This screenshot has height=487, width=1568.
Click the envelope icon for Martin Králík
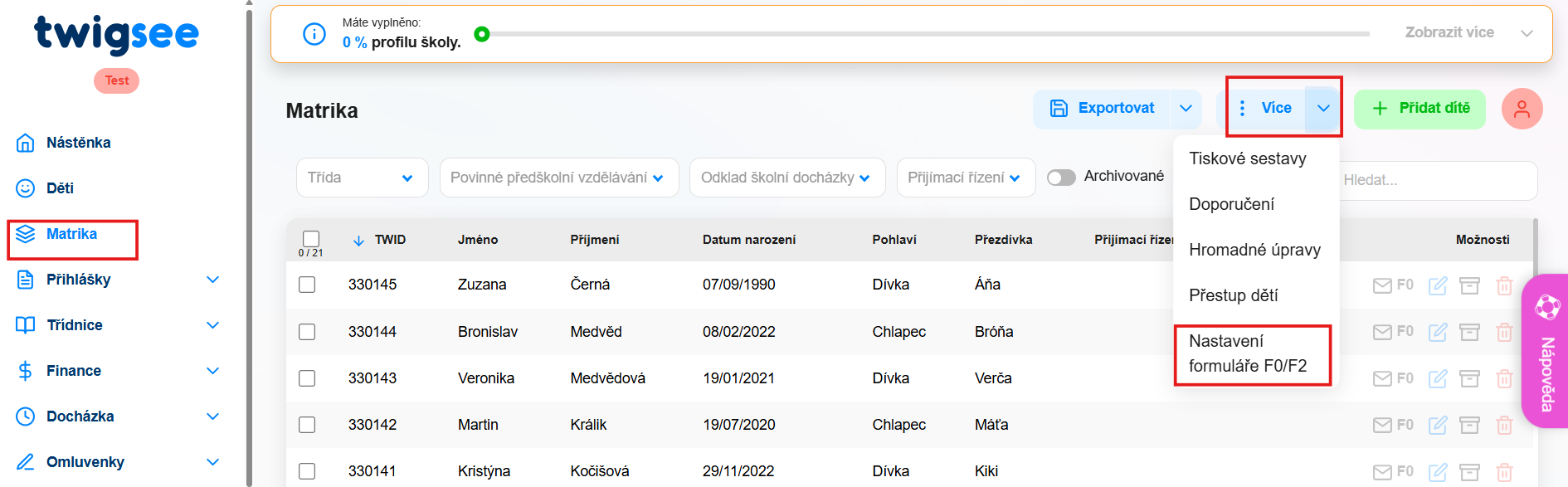(1382, 425)
